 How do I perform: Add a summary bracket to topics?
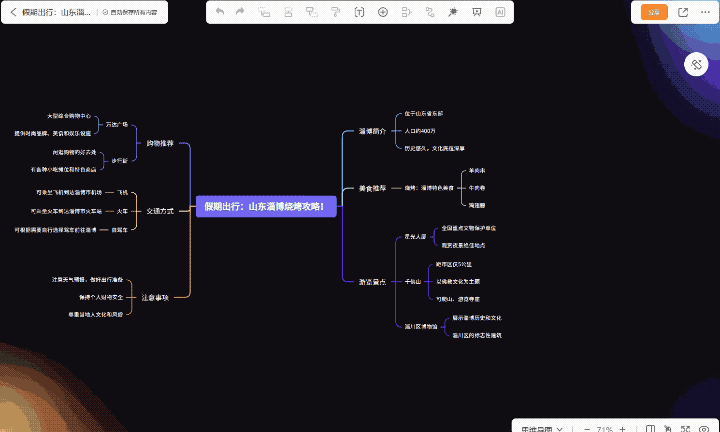pyautogui.click(x=406, y=12)
